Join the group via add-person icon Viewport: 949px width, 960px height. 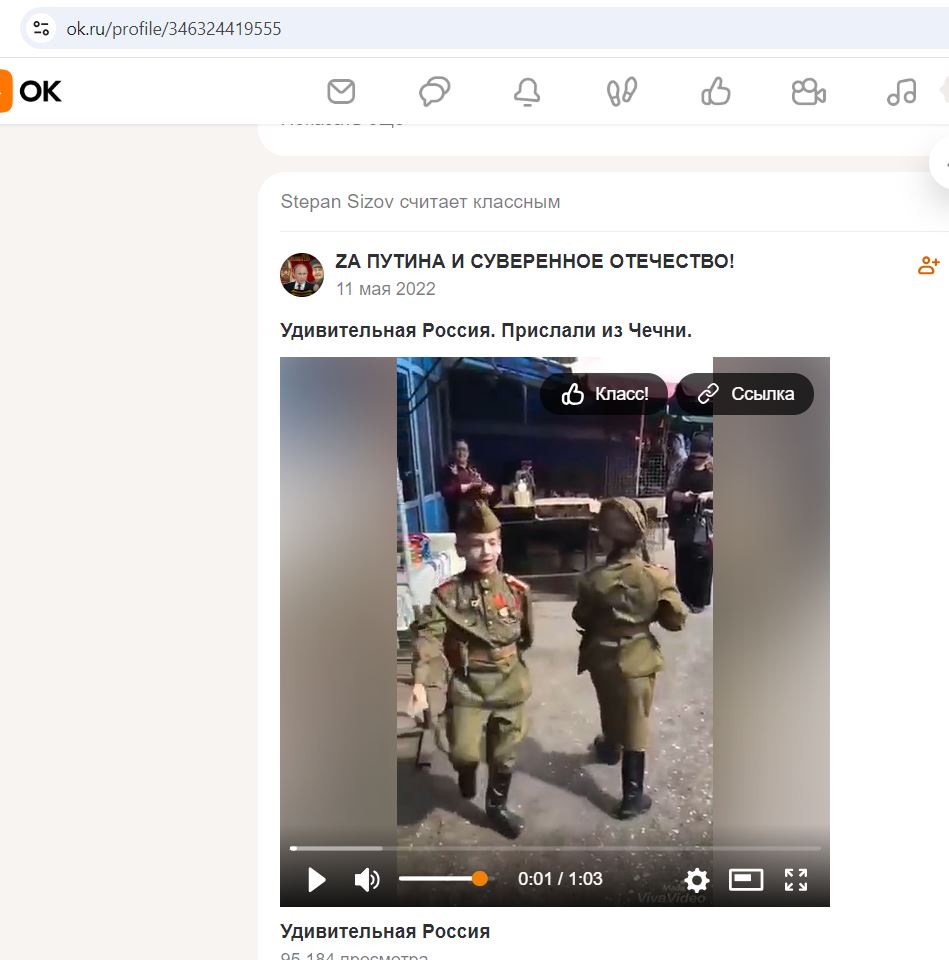tap(928, 265)
